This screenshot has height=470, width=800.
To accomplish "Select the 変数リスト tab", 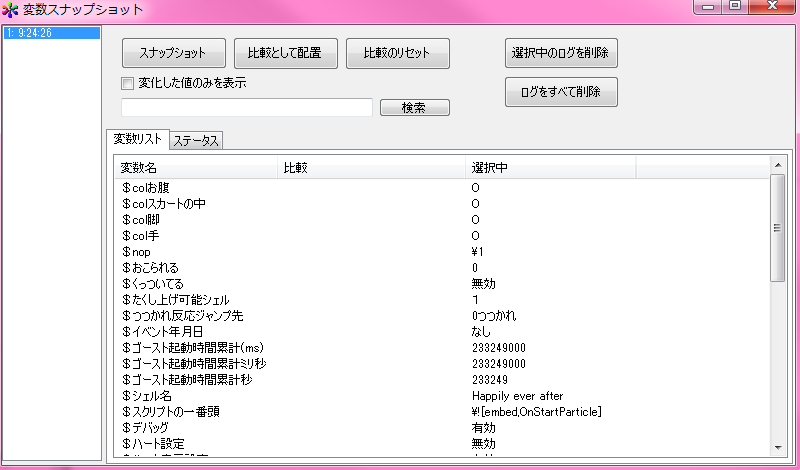I will (x=138, y=139).
